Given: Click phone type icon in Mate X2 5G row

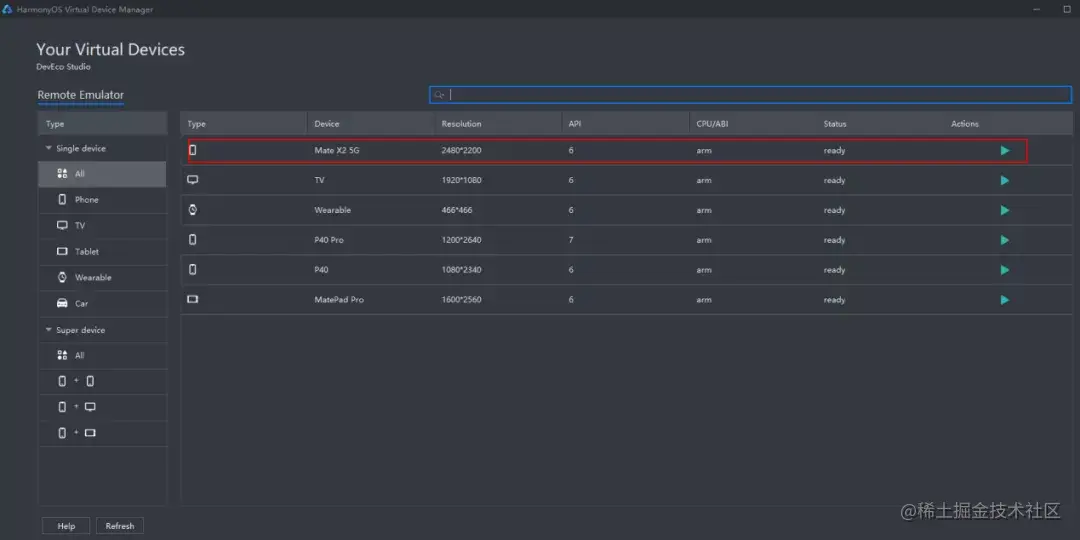Looking at the screenshot, I should coord(193,150).
